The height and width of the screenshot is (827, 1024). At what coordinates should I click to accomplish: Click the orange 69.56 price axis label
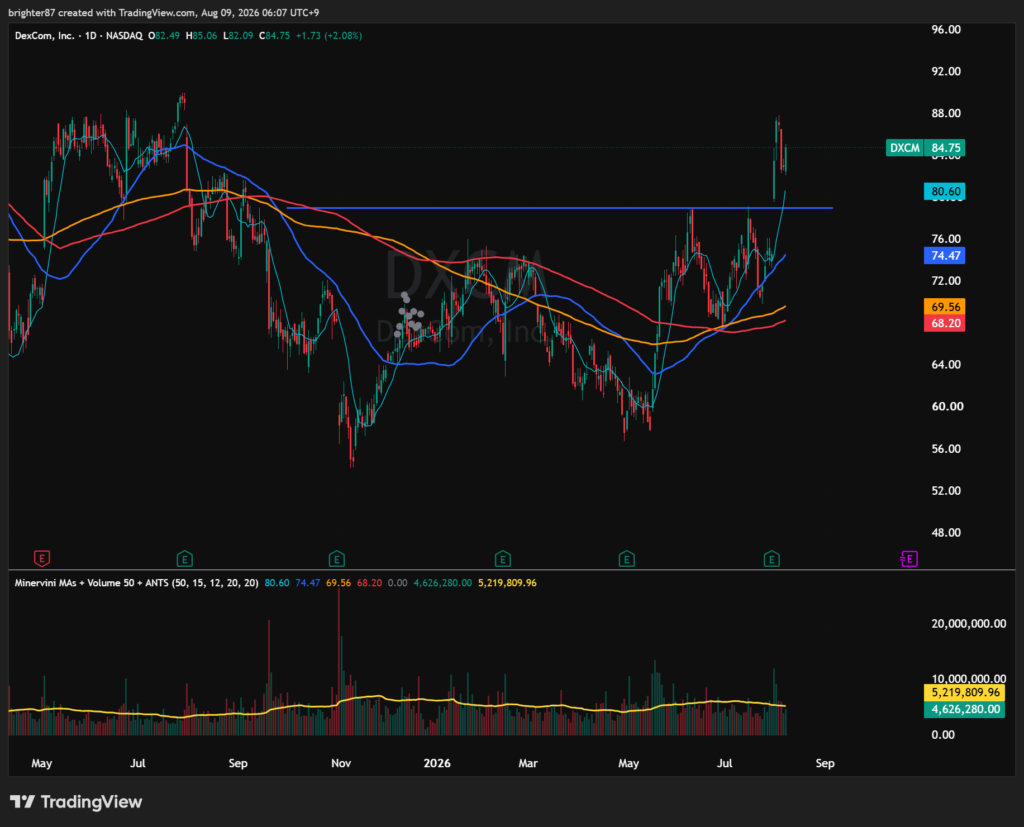pyautogui.click(x=945, y=306)
